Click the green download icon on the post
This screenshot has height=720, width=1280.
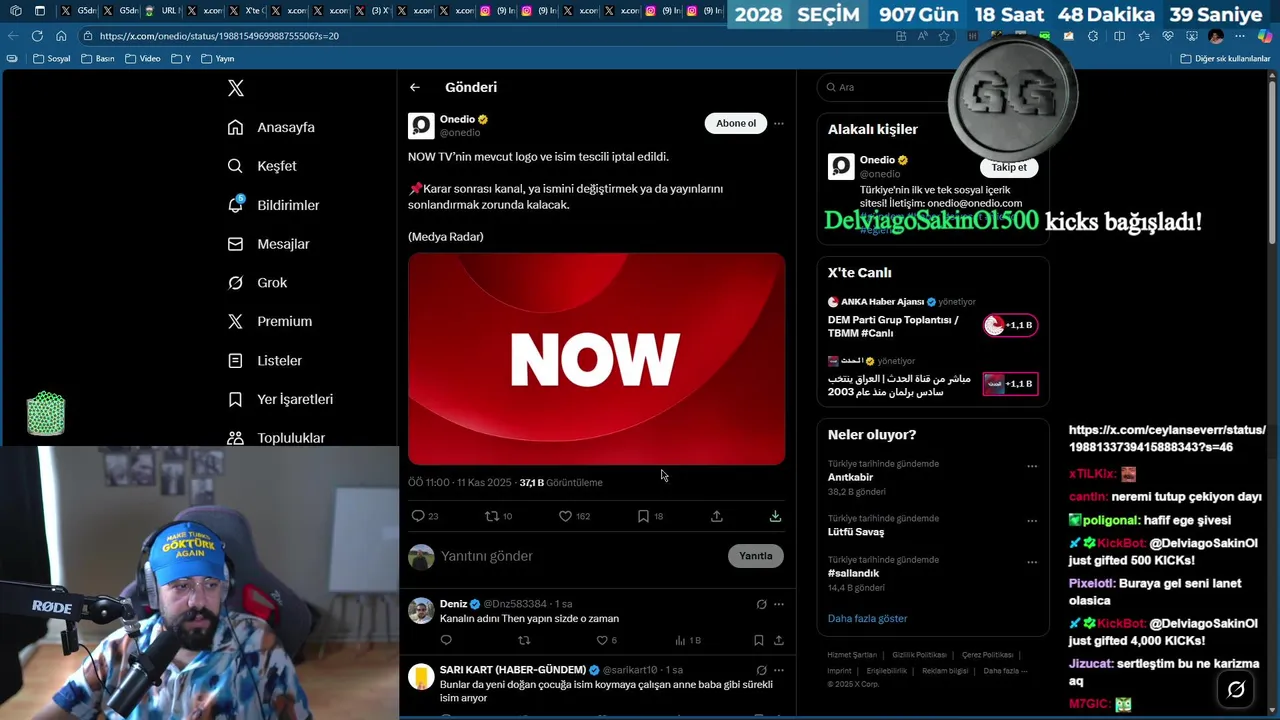[x=775, y=516]
